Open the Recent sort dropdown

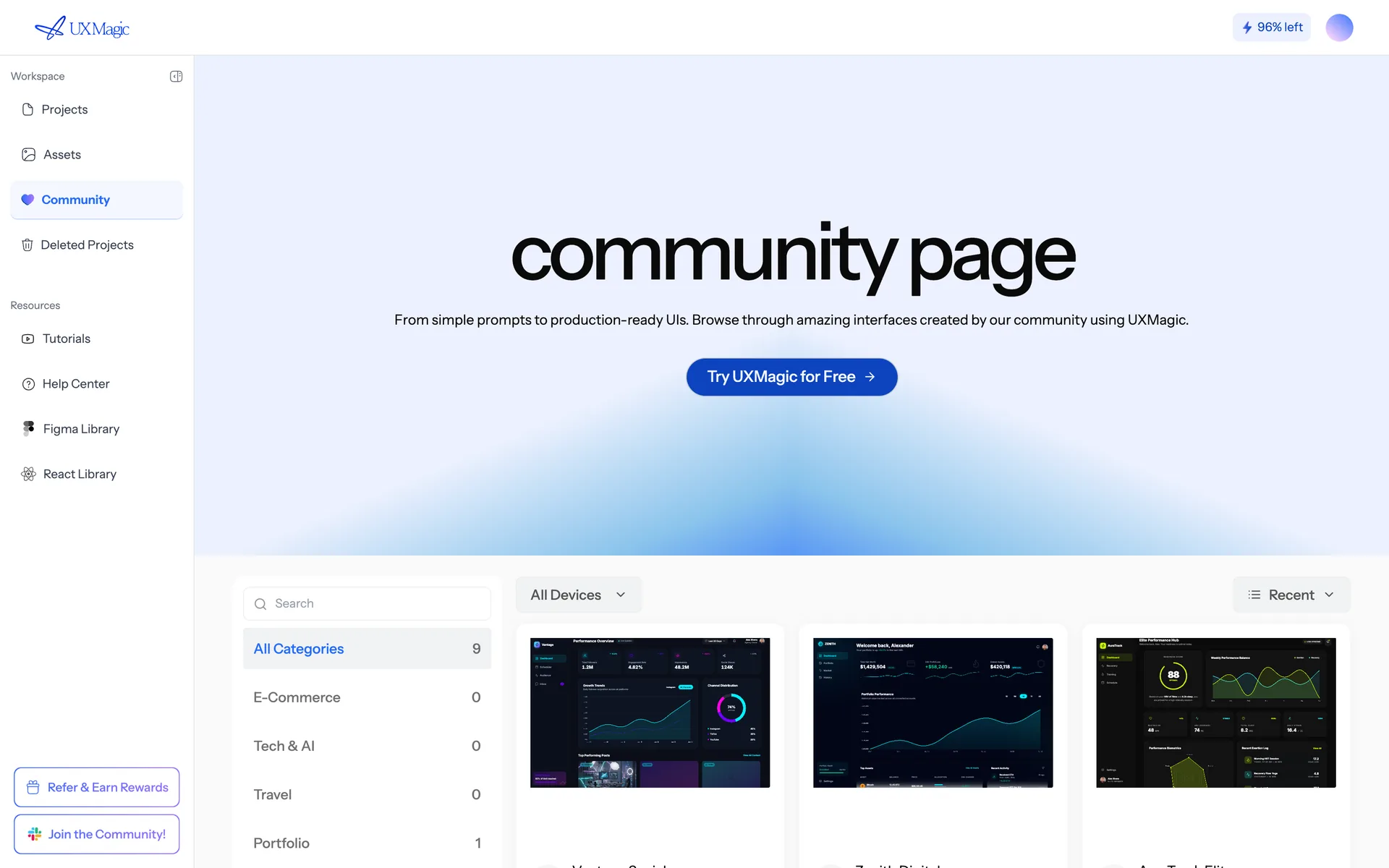click(x=1291, y=595)
